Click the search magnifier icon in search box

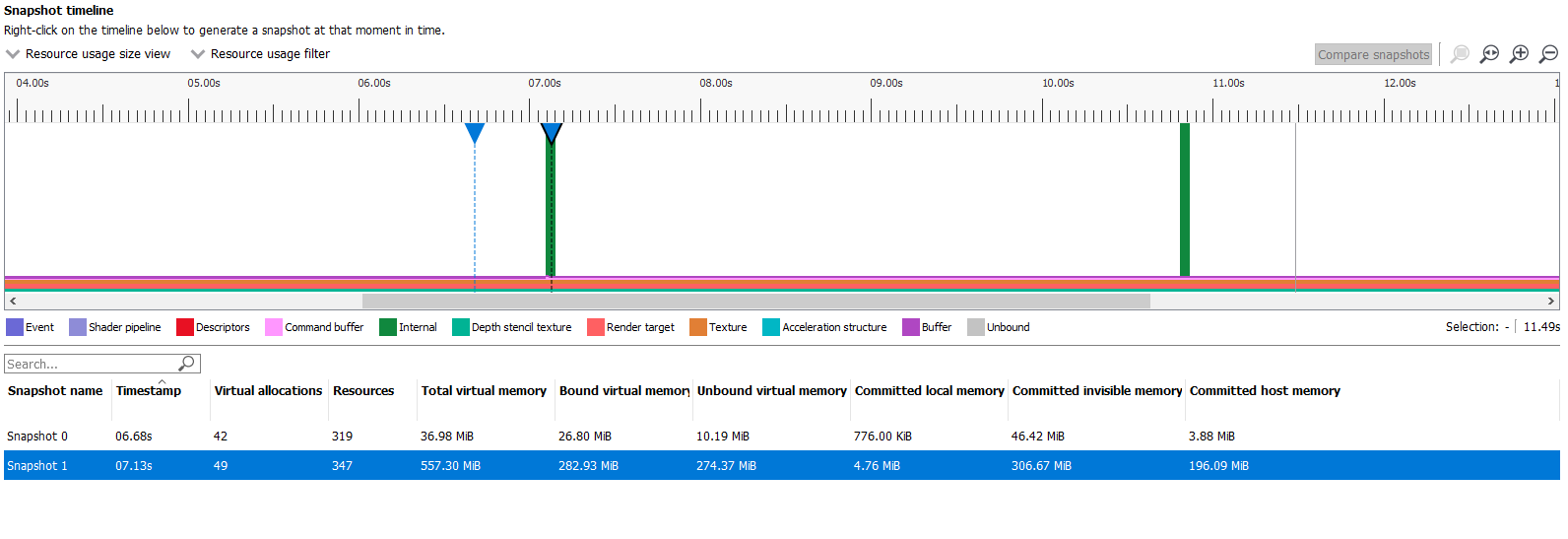click(x=187, y=364)
